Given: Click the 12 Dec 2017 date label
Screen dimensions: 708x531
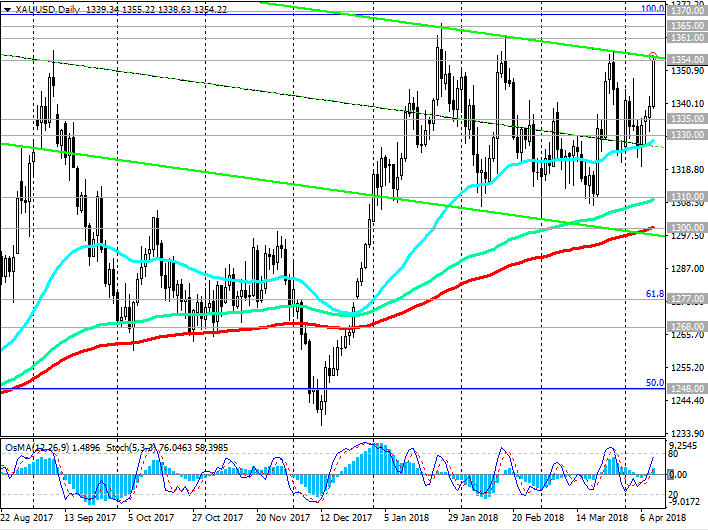Looking at the screenshot, I should click(346, 517).
